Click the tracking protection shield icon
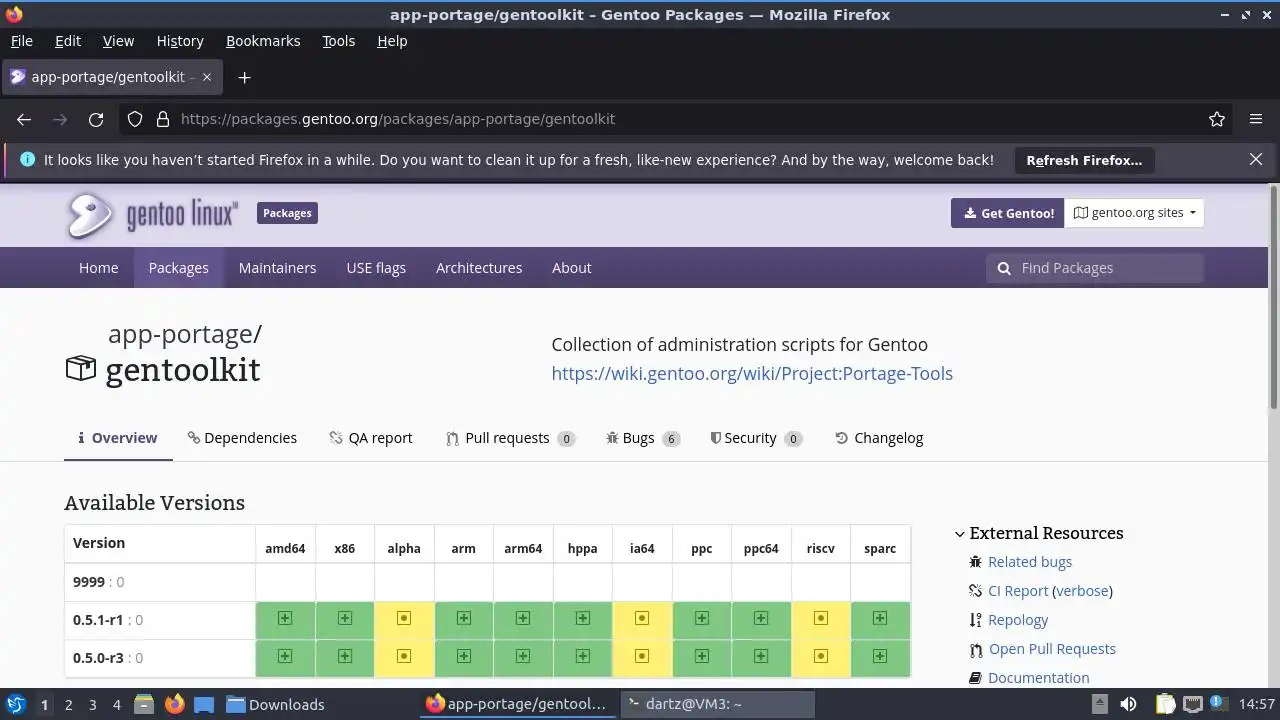Image resolution: width=1280 pixels, height=720 pixels. click(135, 119)
